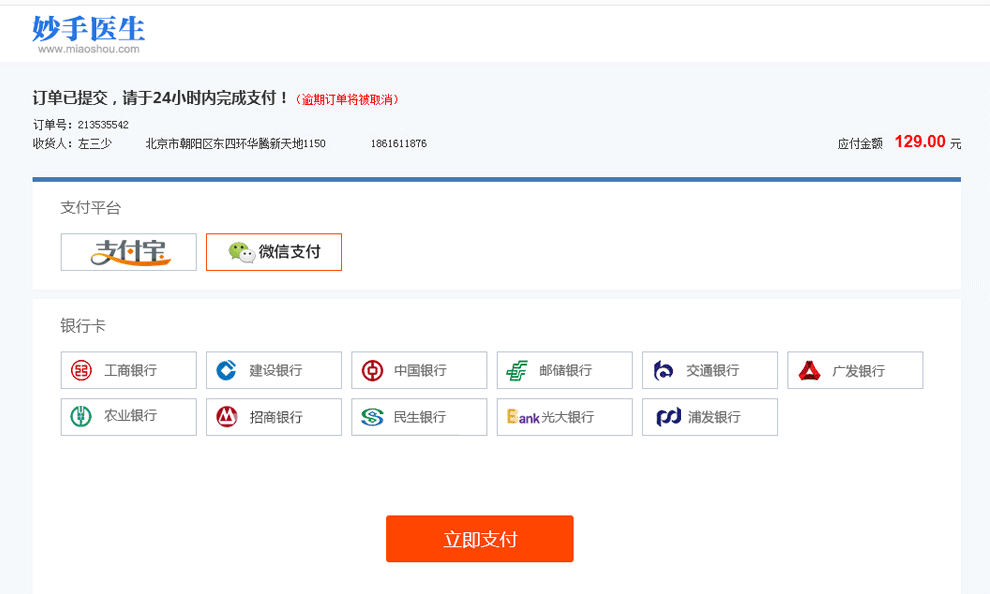Choose 光大银行 bank card option
Viewport: 990px width, 594px height.
pyautogui.click(x=564, y=417)
